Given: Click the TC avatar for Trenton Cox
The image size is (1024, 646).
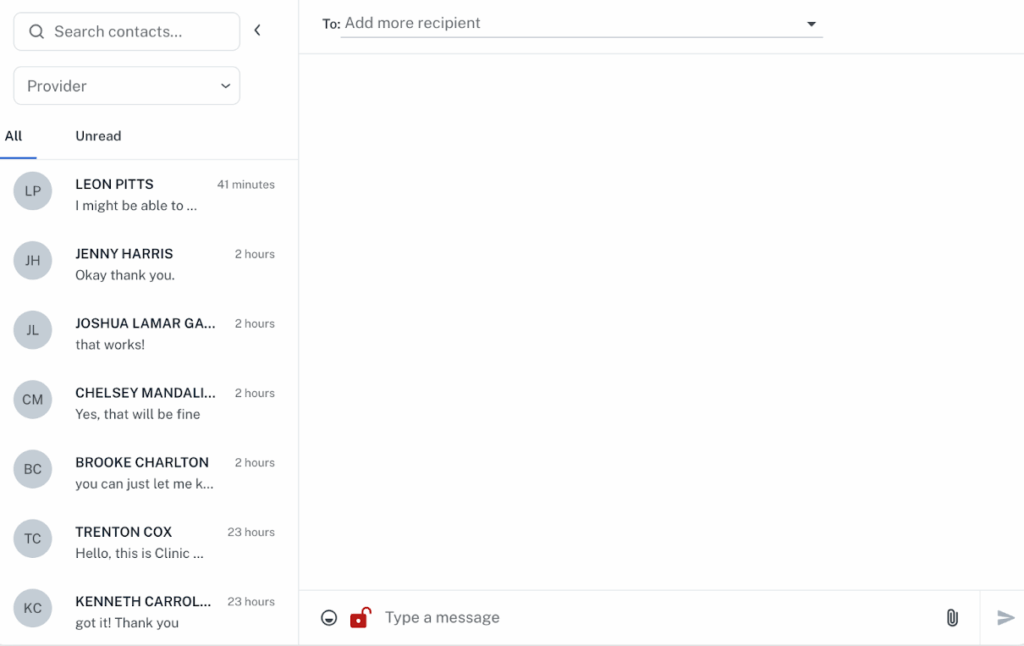Looking at the screenshot, I should (x=33, y=539).
